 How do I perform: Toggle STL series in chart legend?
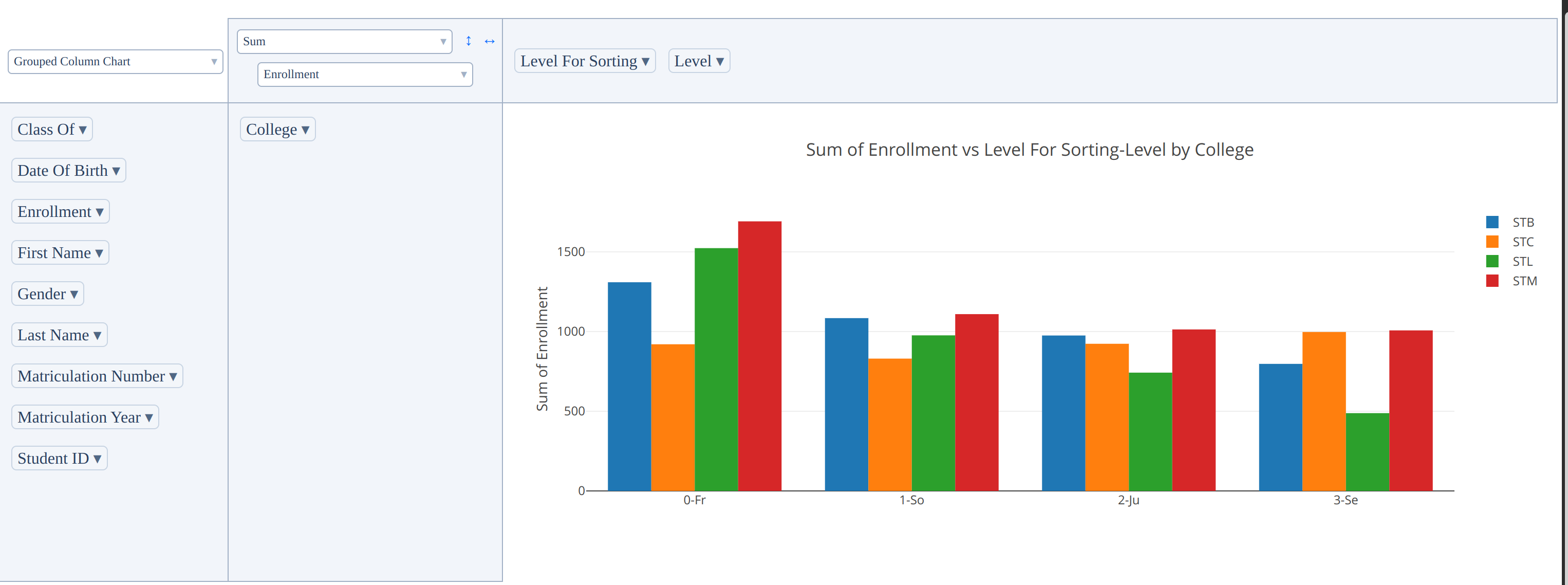[x=1522, y=261]
